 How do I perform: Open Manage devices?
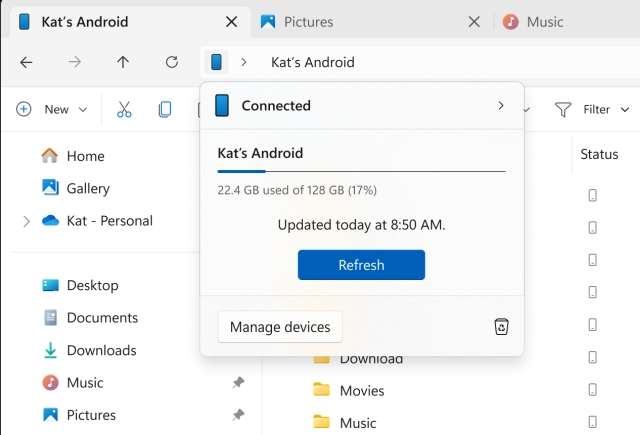coord(280,327)
